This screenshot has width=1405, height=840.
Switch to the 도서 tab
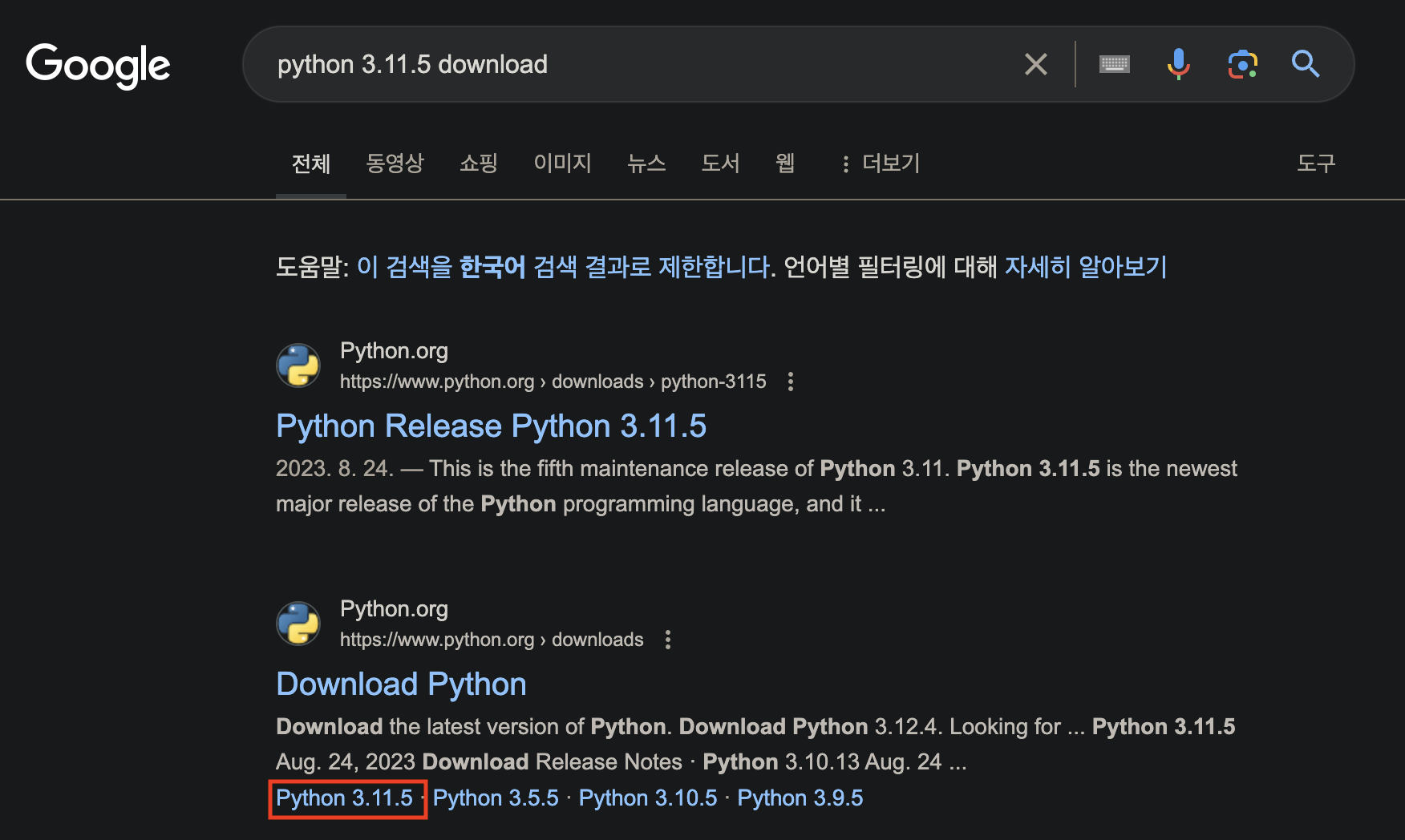(x=720, y=164)
